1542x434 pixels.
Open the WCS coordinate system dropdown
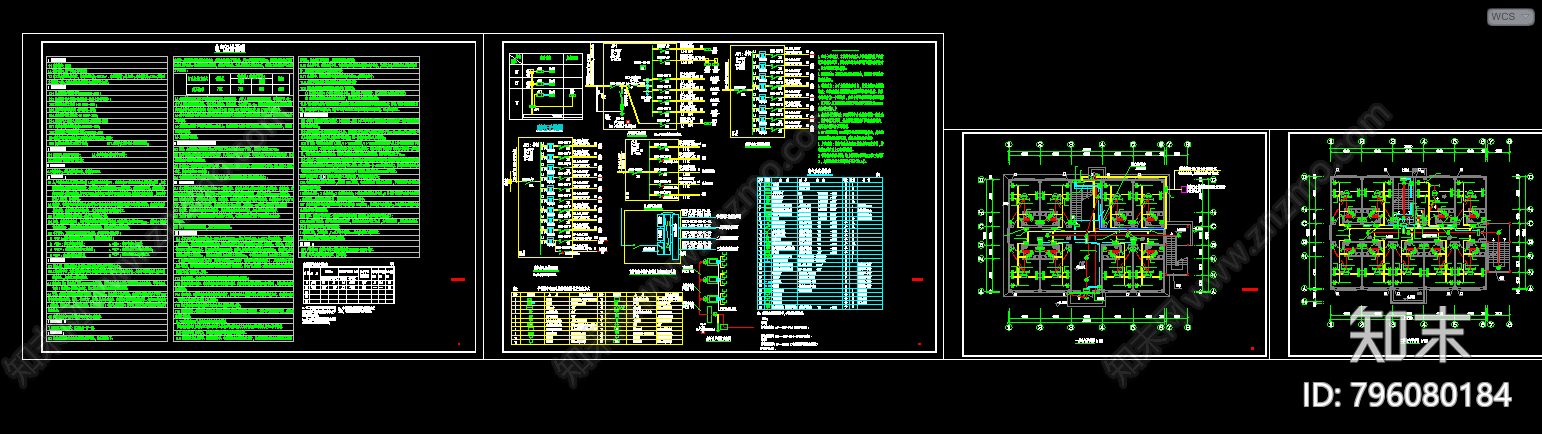[1510, 16]
